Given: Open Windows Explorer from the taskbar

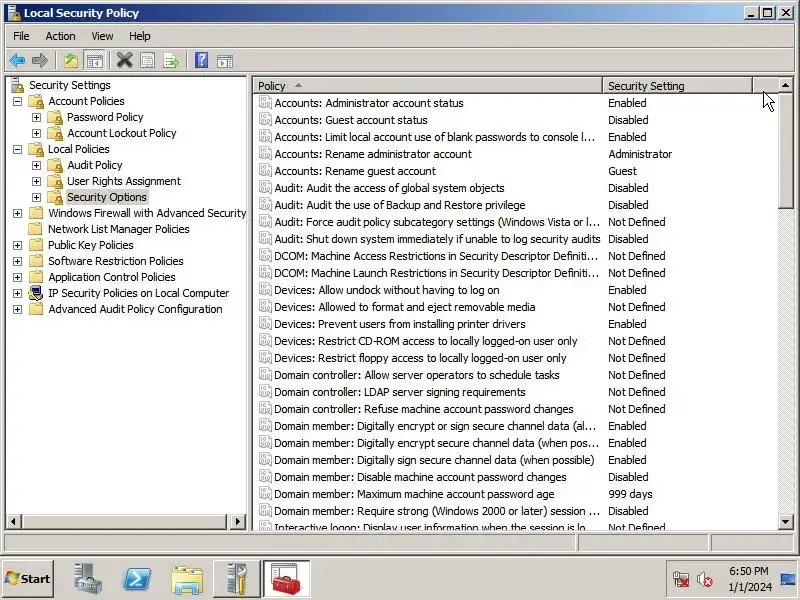Looking at the screenshot, I should (x=187, y=579).
